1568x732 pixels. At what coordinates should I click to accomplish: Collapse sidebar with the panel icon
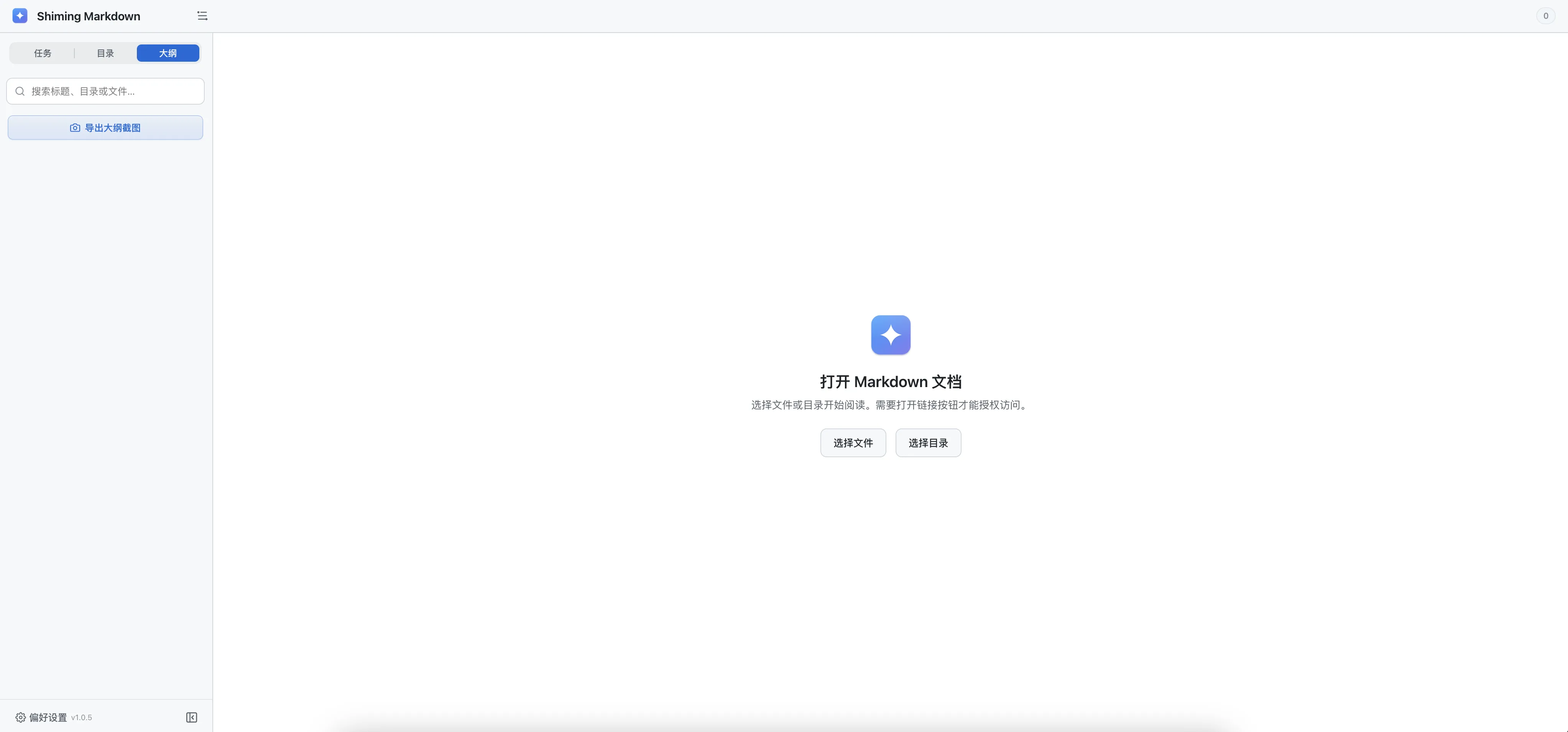(192, 717)
